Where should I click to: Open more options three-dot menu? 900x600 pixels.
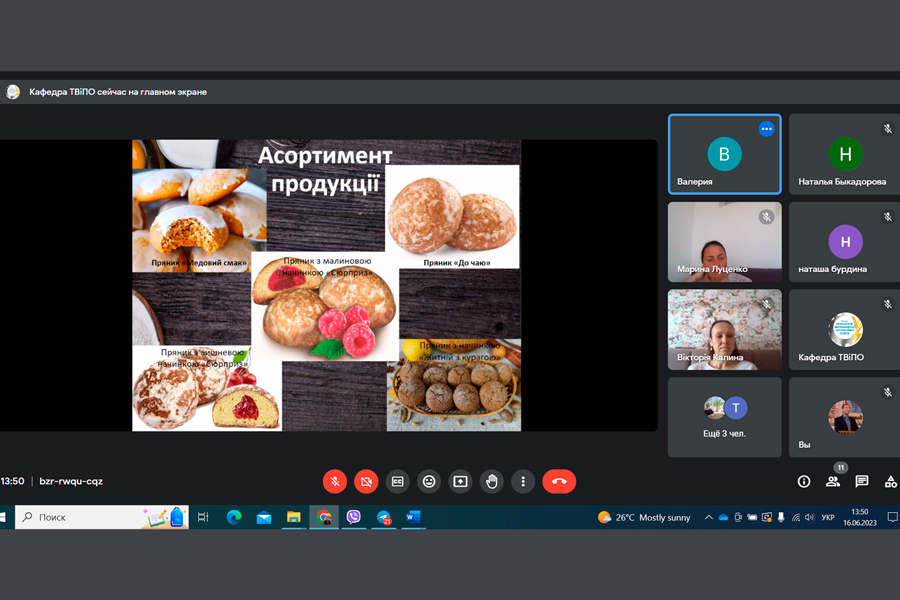(x=523, y=481)
